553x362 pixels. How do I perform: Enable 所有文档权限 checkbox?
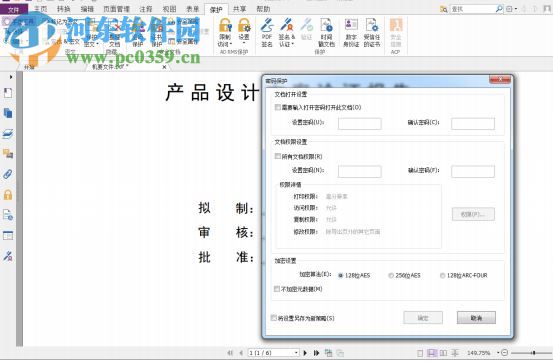click(x=278, y=156)
